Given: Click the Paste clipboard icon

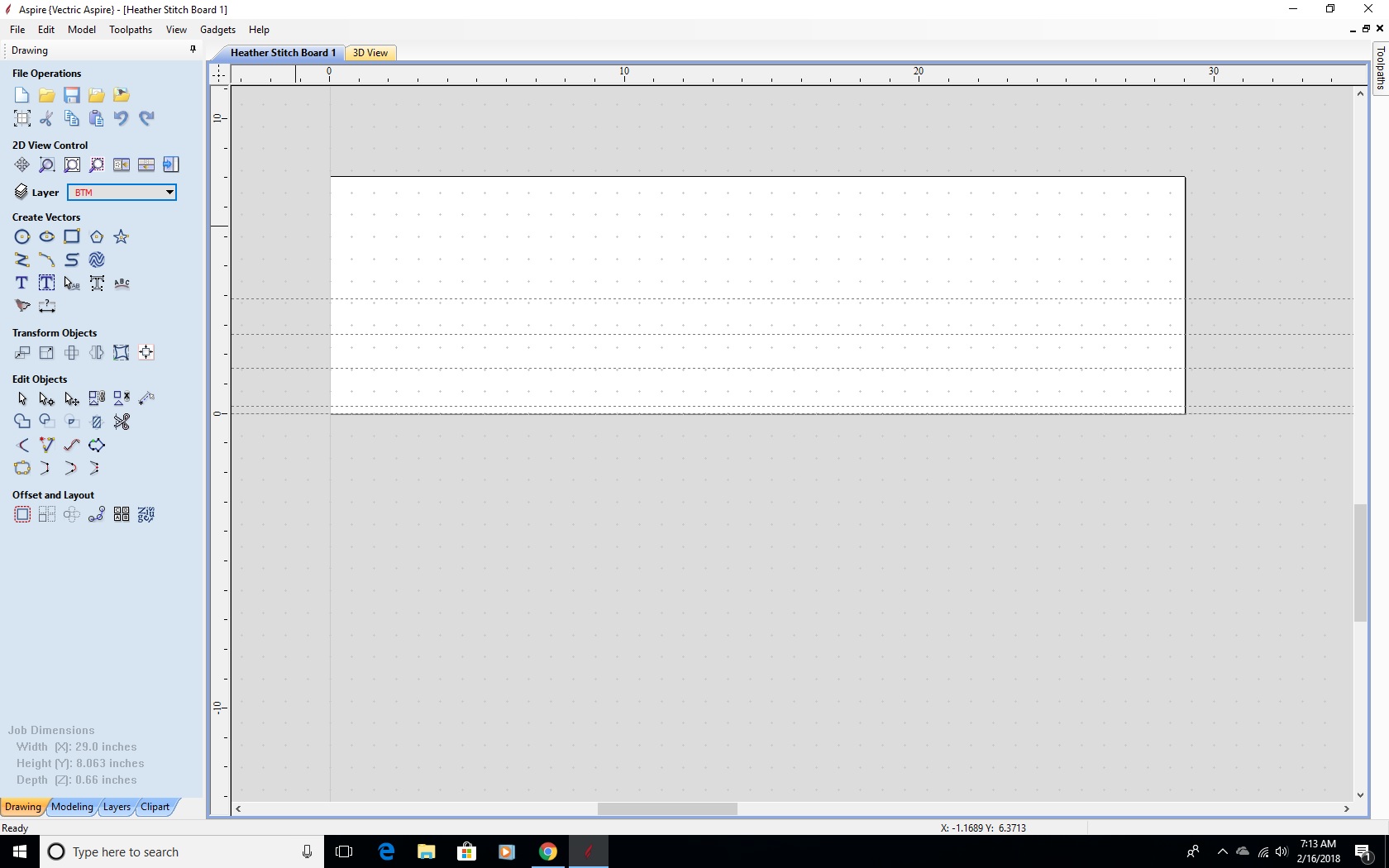Looking at the screenshot, I should pos(97,118).
